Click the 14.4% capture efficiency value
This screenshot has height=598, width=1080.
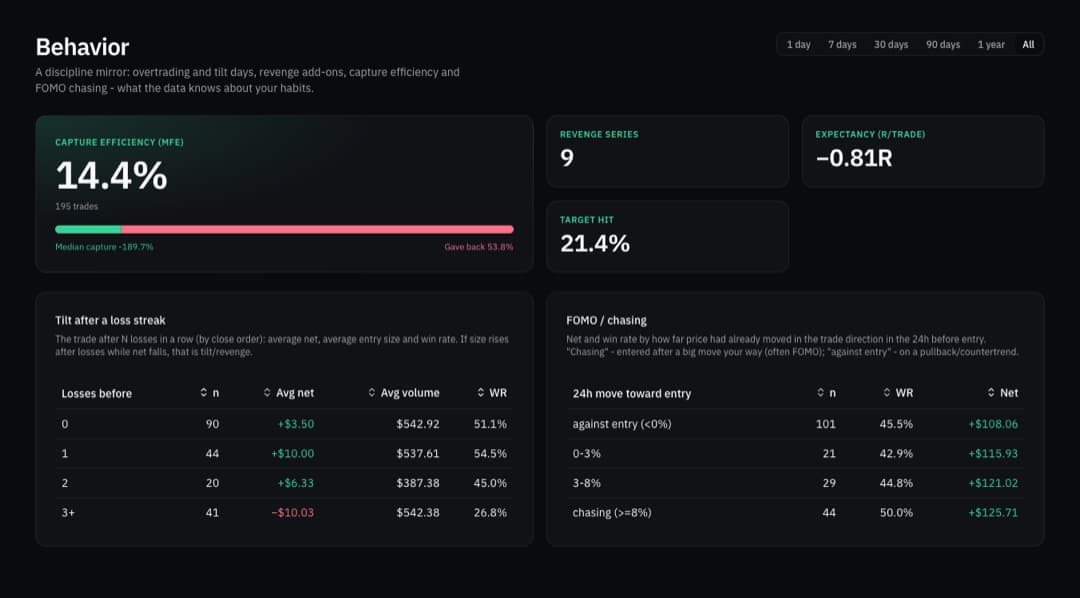tap(112, 176)
